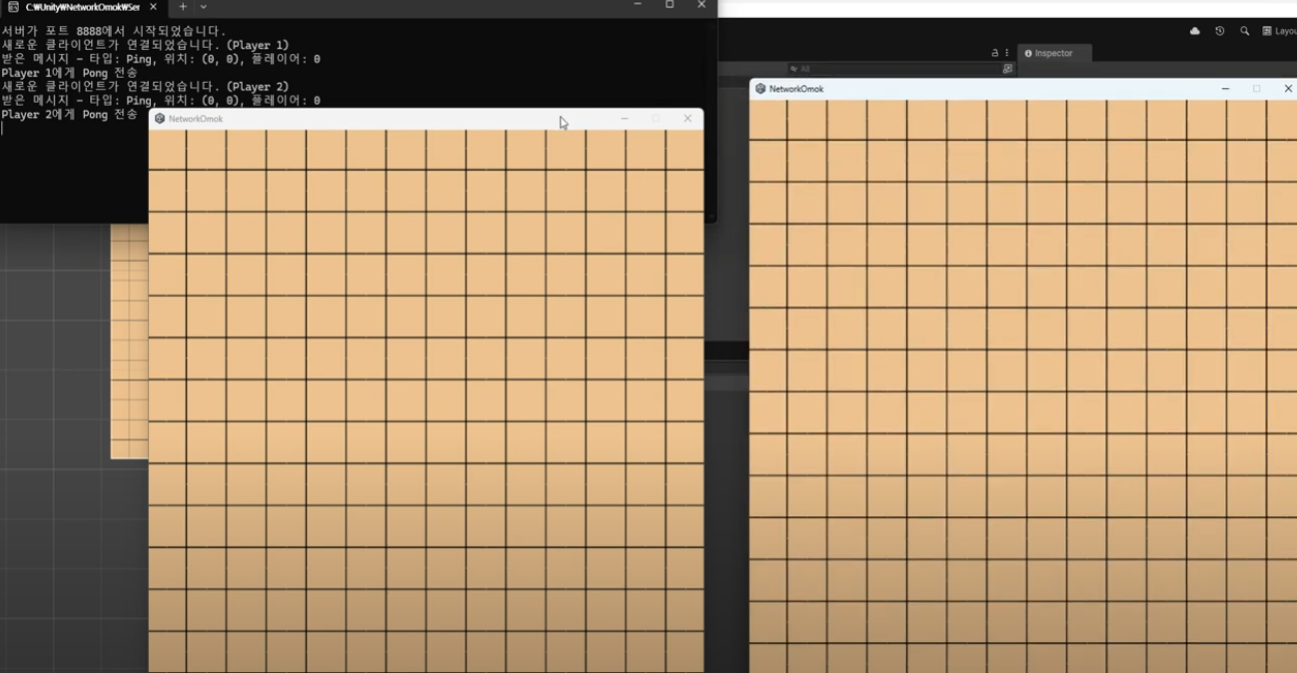This screenshot has height=673, width=1297.
Task: Open the three-dot panel options menu
Action: coord(1007,53)
